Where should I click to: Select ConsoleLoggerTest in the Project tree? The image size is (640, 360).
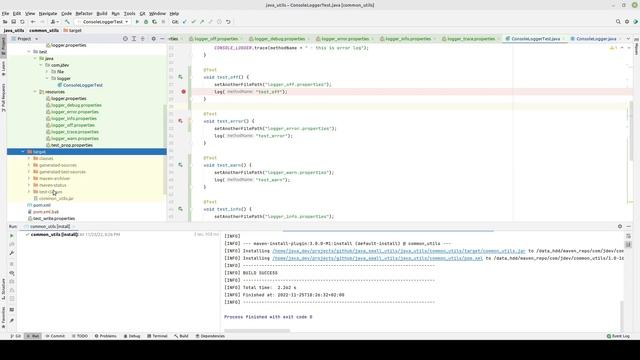point(83,85)
